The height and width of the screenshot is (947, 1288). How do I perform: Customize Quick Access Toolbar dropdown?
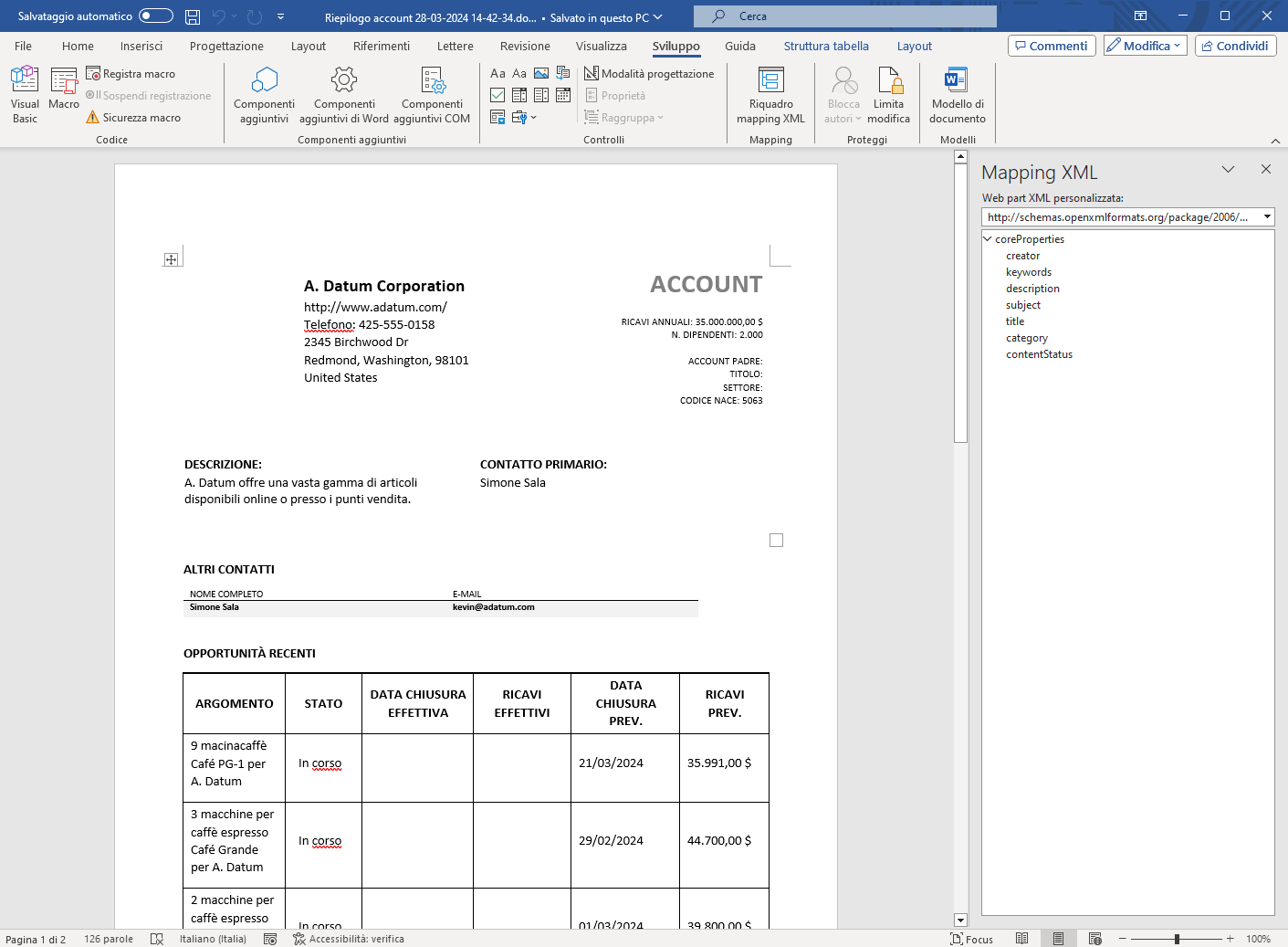[280, 16]
